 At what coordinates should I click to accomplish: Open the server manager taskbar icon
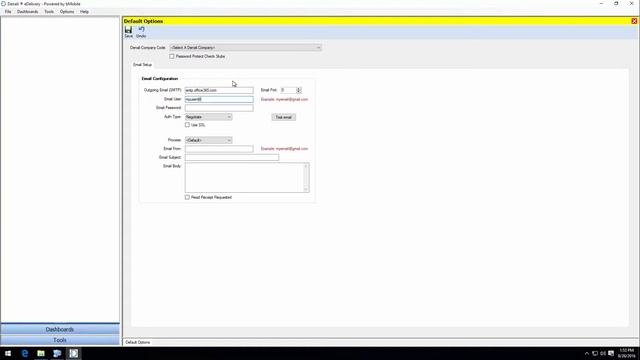(x=57, y=353)
